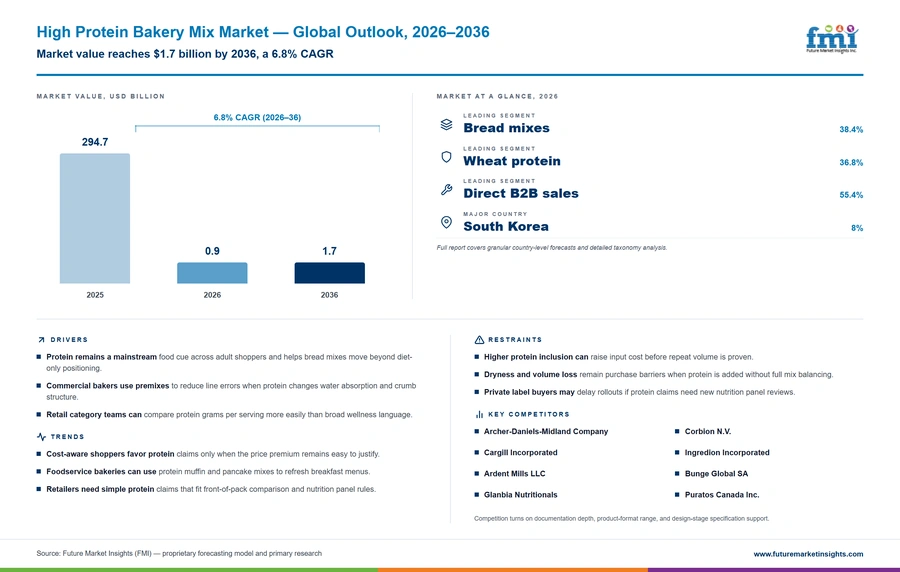The height and width of the screenshot is (572, 900).
Task: Click the Market Value, USD Billion heading
Action: [100, 96]
